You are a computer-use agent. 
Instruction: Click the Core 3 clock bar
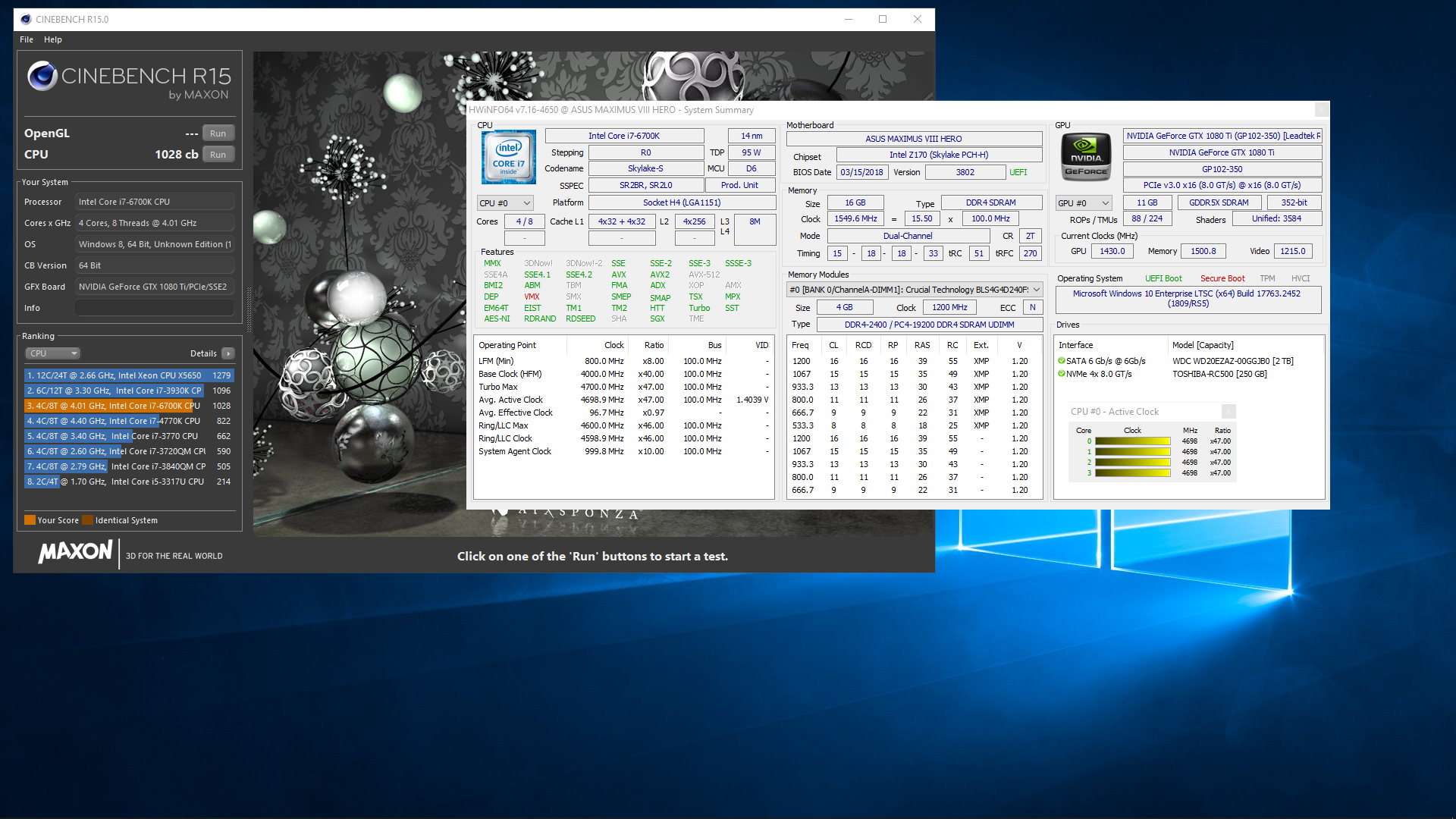click(1132, 473)
